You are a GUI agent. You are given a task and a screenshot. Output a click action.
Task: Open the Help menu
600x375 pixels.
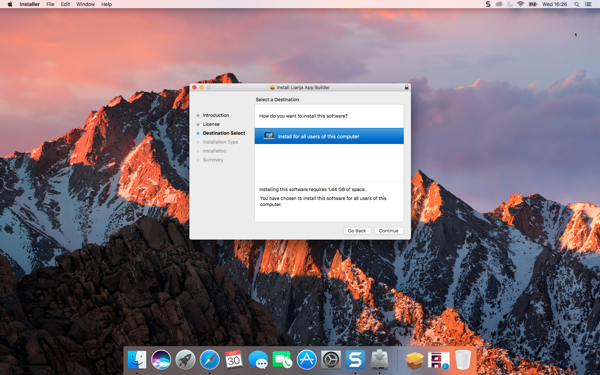[x=106, y=4]
